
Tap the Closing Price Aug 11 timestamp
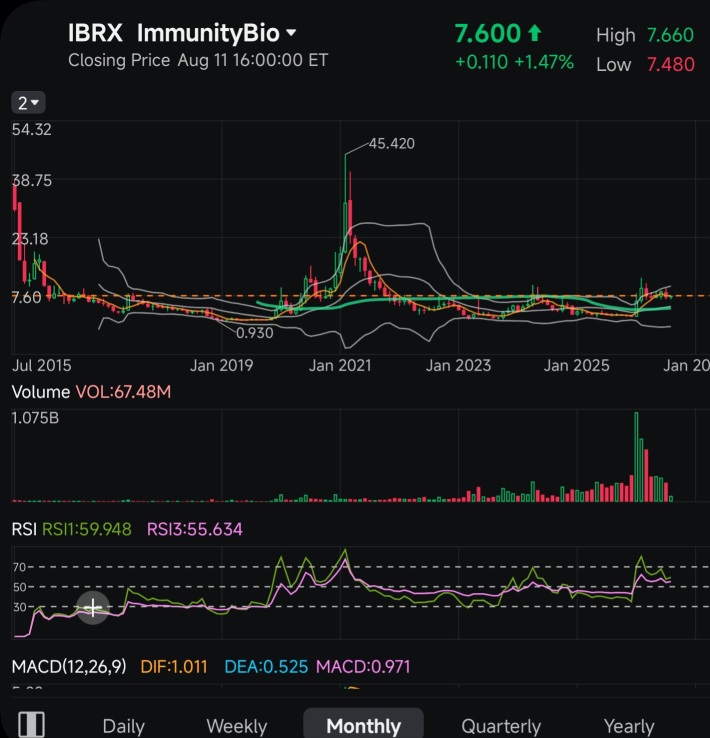point(198,60)
